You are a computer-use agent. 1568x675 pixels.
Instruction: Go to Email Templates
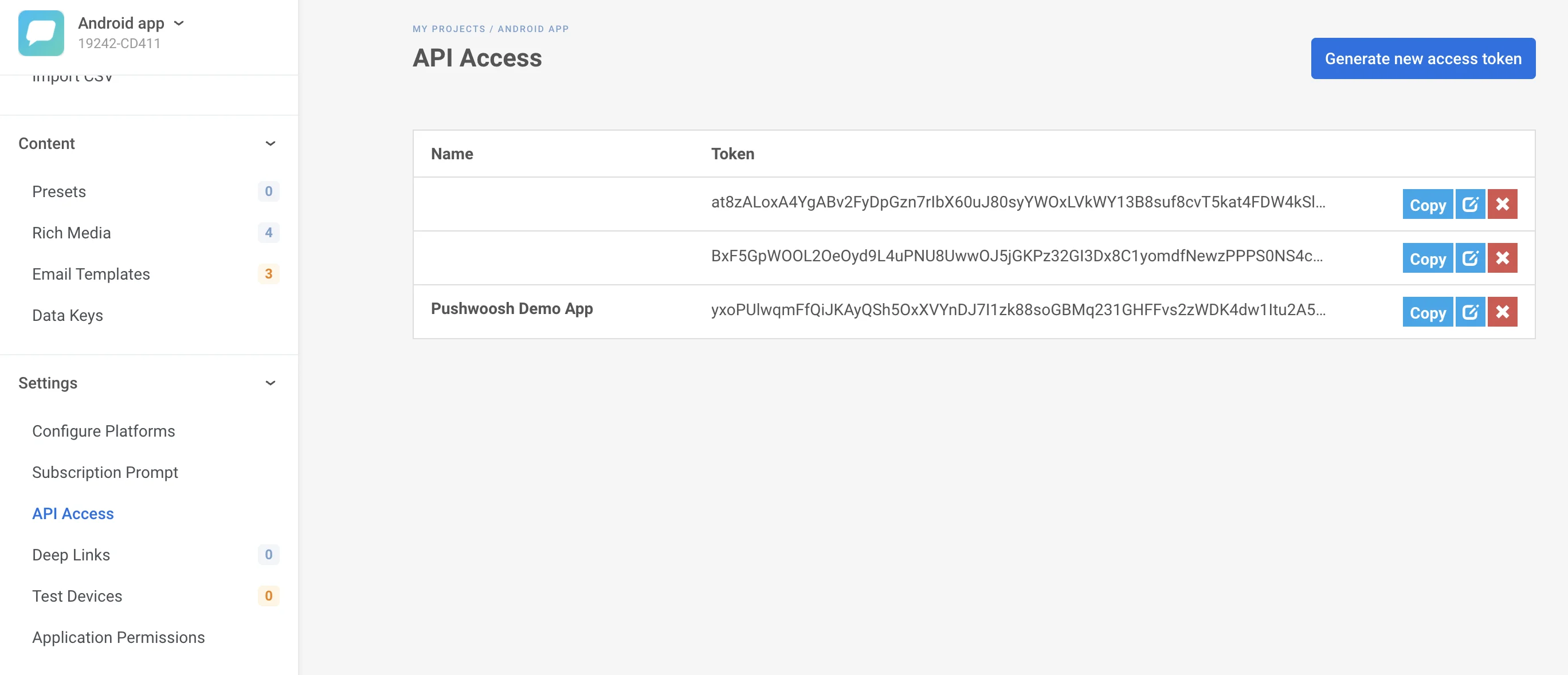click(91, 274)
